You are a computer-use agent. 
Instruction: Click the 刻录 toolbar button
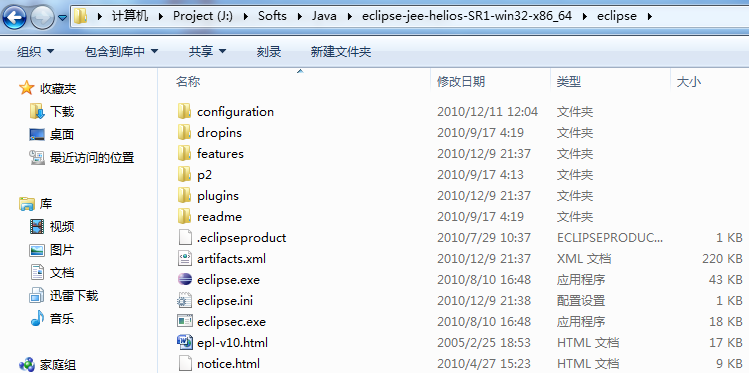268,51
